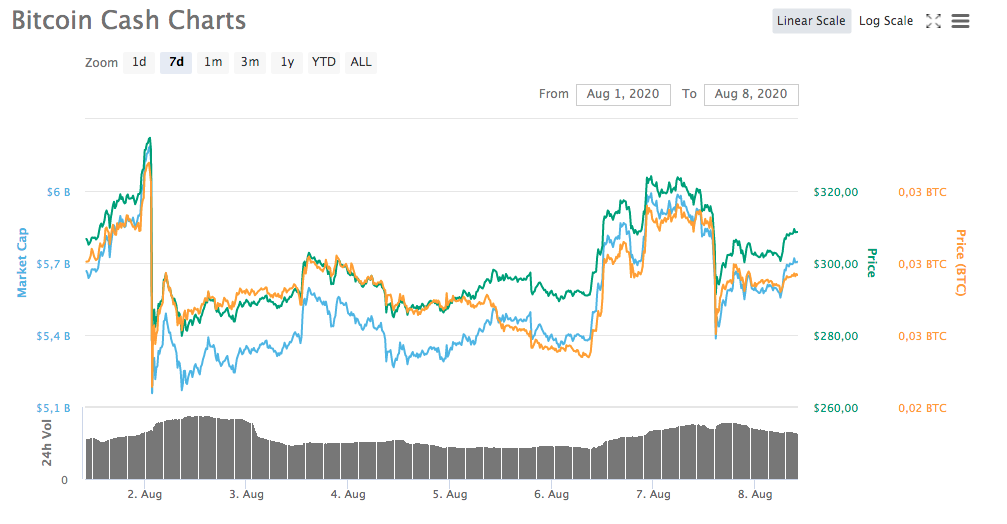
Task: Click the Bitcoin Cash Charts heading
Action: point(128,21)
